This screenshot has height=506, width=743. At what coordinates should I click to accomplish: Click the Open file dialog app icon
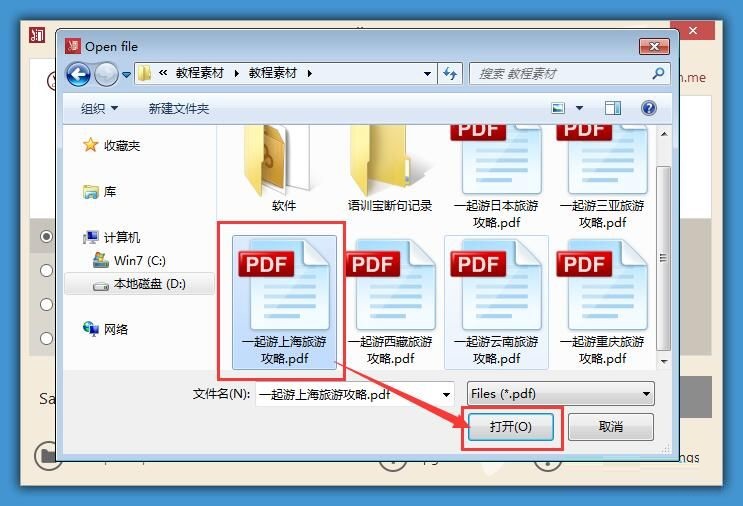[x=72, y=46]
